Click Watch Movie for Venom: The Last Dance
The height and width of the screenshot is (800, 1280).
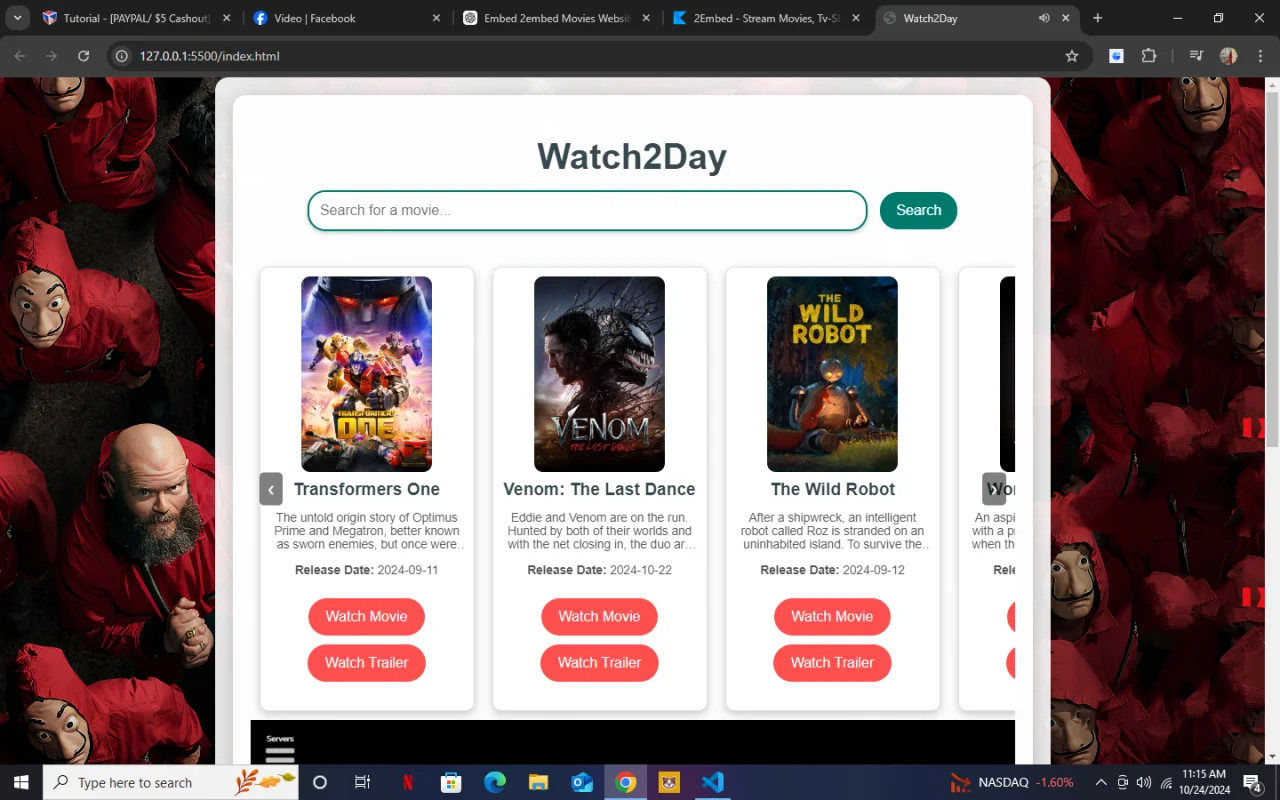(599, 616)
